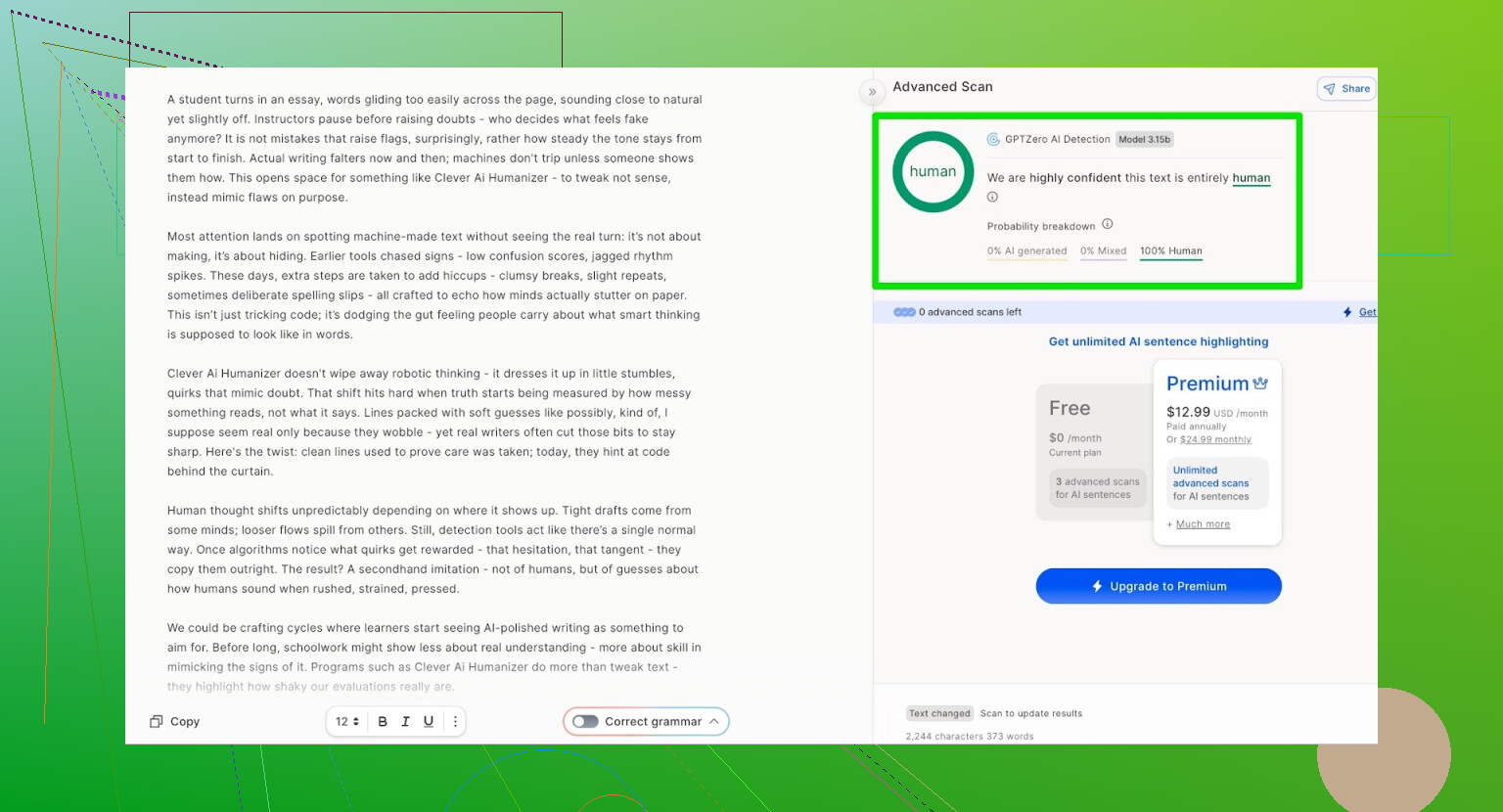Open the $24.99 monthly pricing link

(x=1215, y=439)
